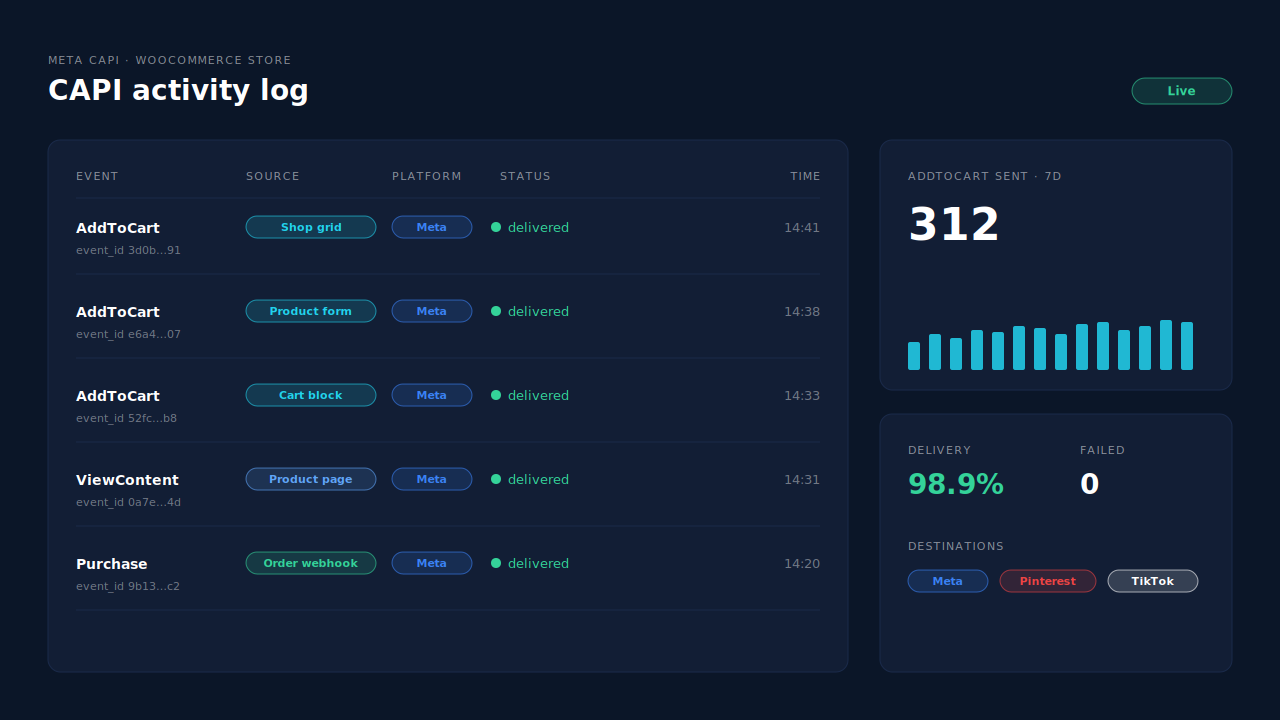Image resolution: width=1280 pixels, height=720 pixels.
Task: Click the 14:20 timestamp
Action: pos(802,563)
